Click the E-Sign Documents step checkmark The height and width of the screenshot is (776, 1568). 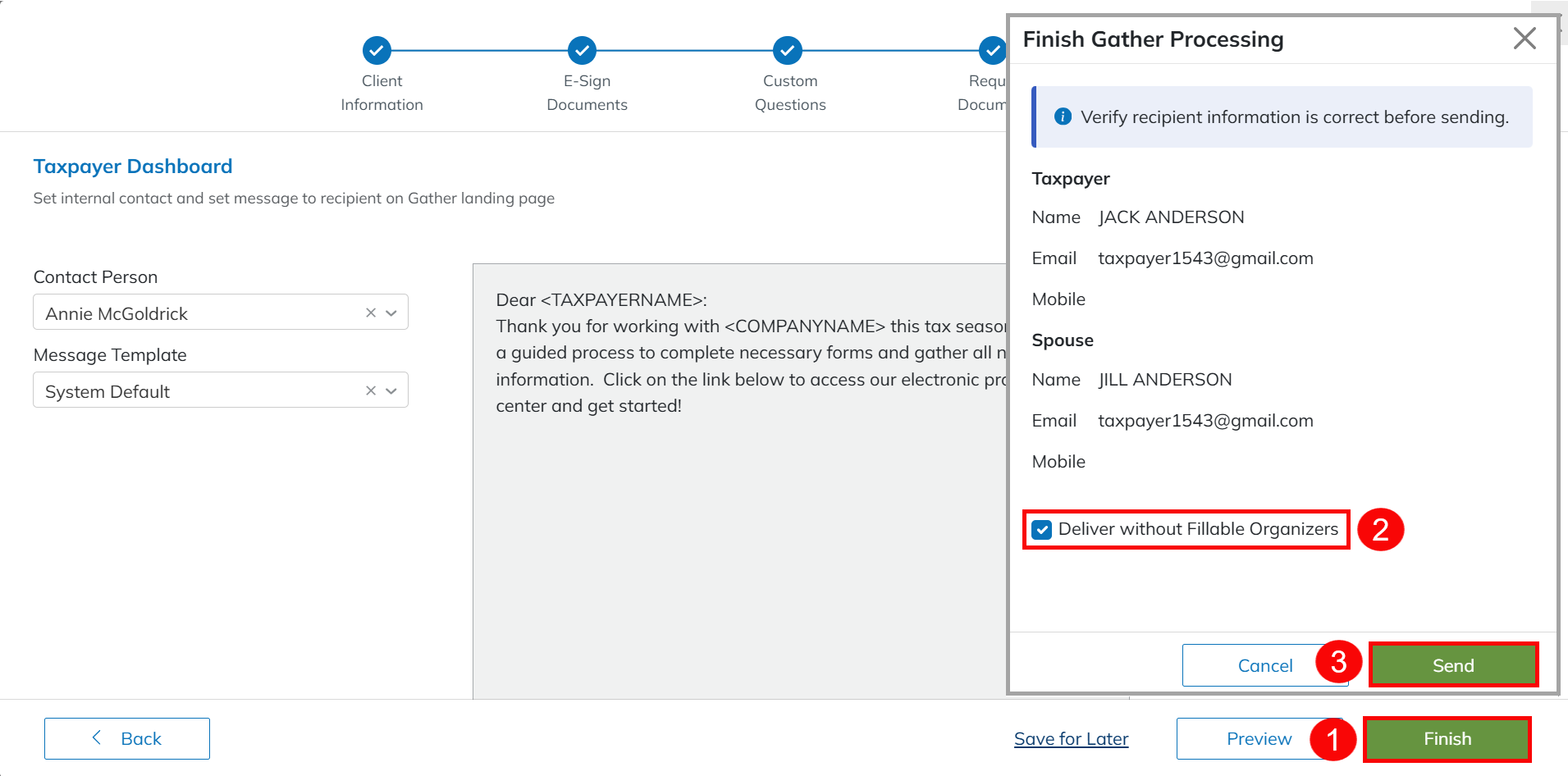582,51
